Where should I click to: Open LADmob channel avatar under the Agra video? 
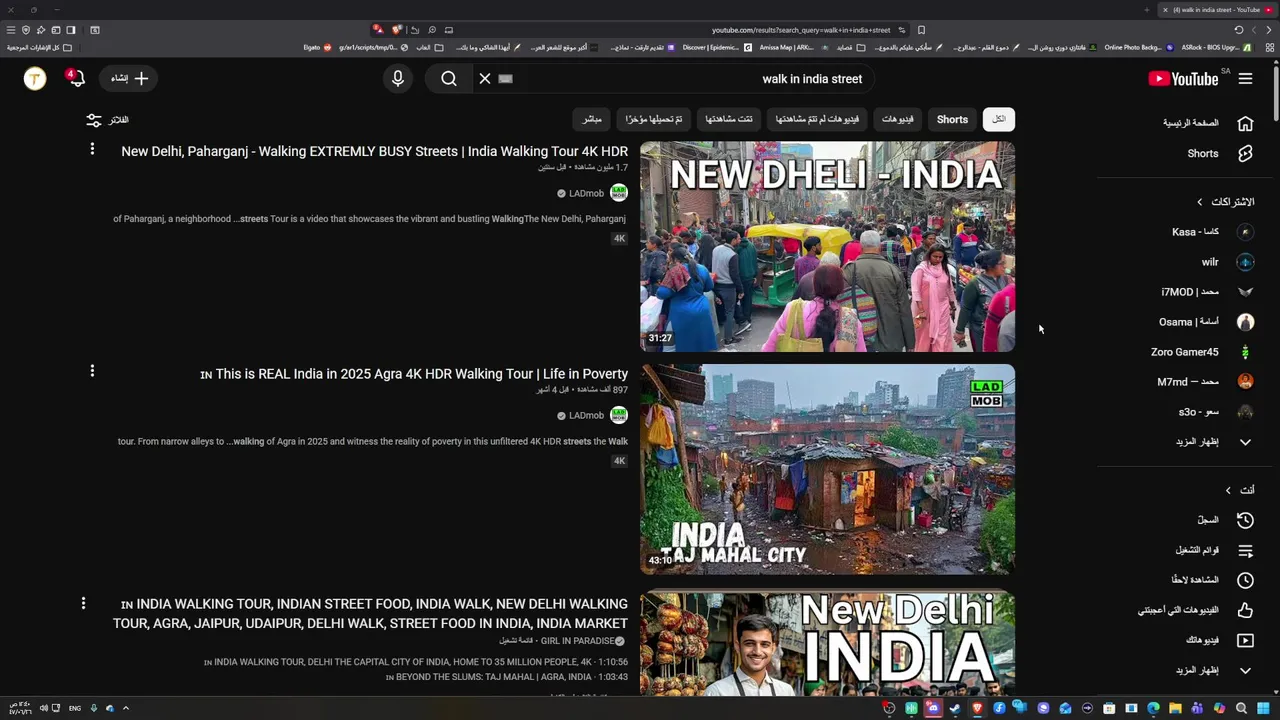619,415
